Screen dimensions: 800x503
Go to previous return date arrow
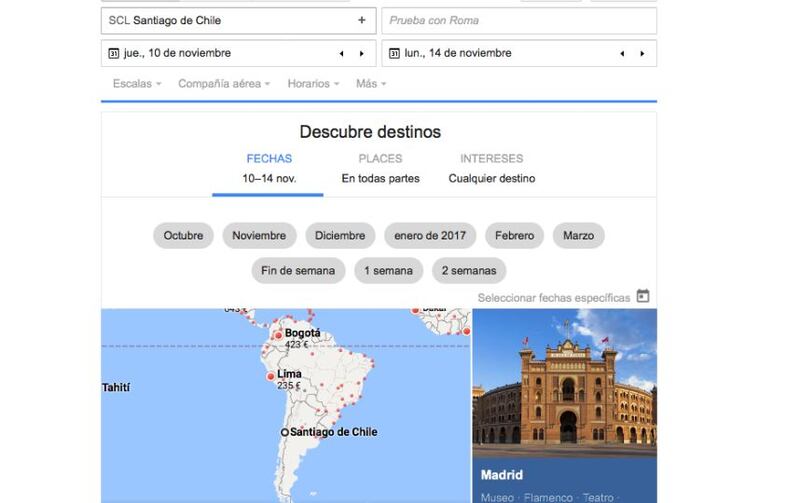tap(622, 54)
